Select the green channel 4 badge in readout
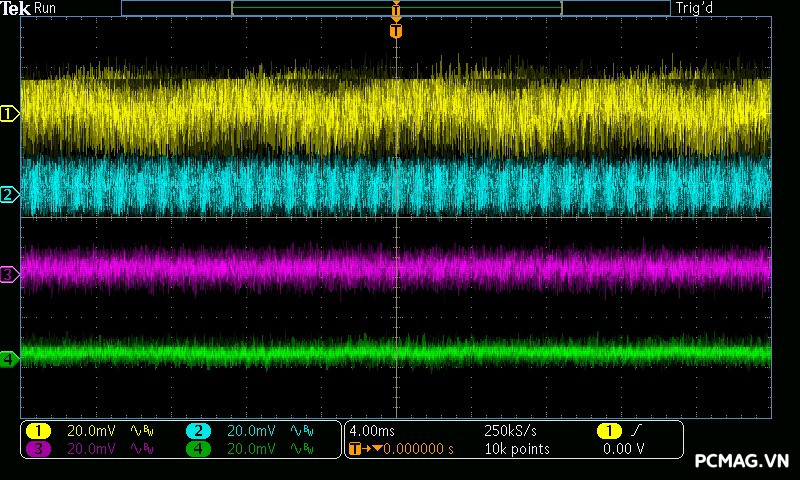 [199, 449]
